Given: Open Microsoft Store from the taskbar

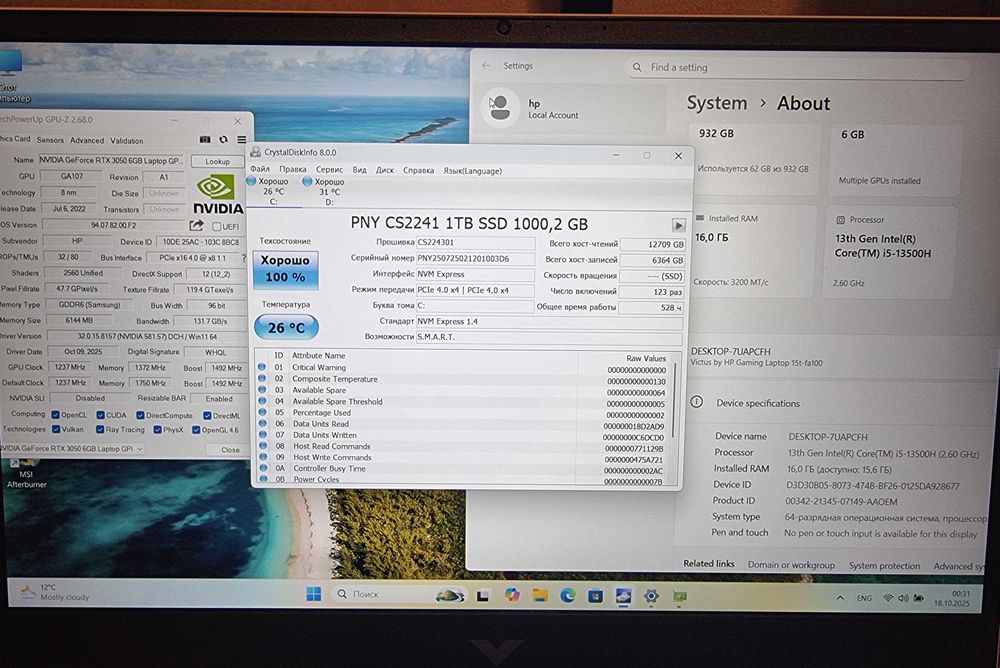Looking at the screenshot, I should tap(595, 596).
